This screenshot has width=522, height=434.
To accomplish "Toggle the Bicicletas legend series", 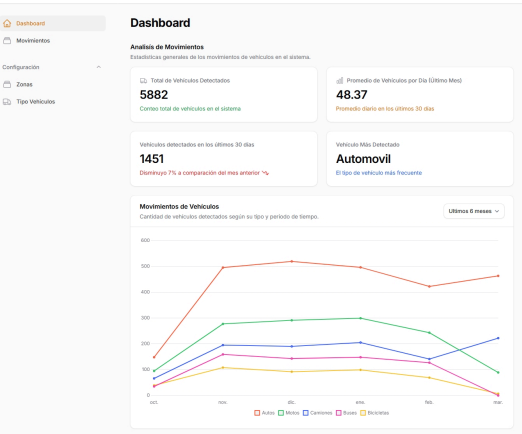I will pos(375,413).
